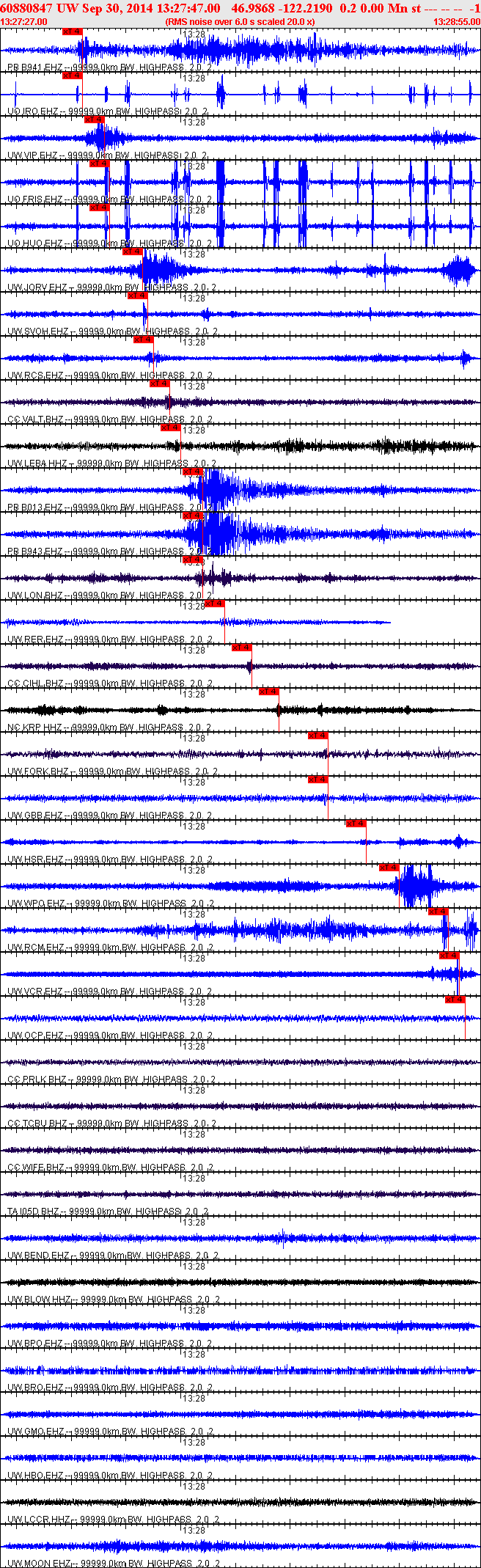Select the red pick flag on UO.FRIS trace
The image size is (481, 1568).
(100, 164)
